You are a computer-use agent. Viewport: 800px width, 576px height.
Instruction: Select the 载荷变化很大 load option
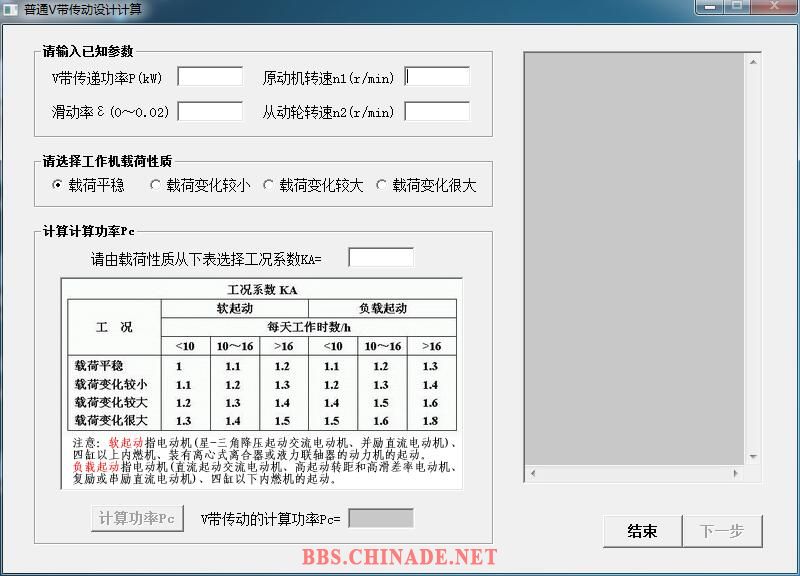[x=382, y=185]
